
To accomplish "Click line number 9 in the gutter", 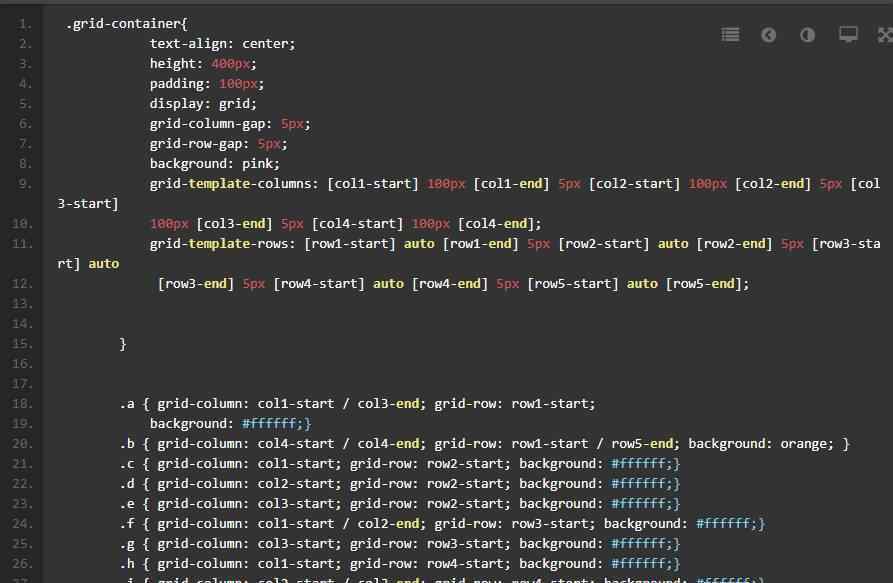I will point(24,184).
